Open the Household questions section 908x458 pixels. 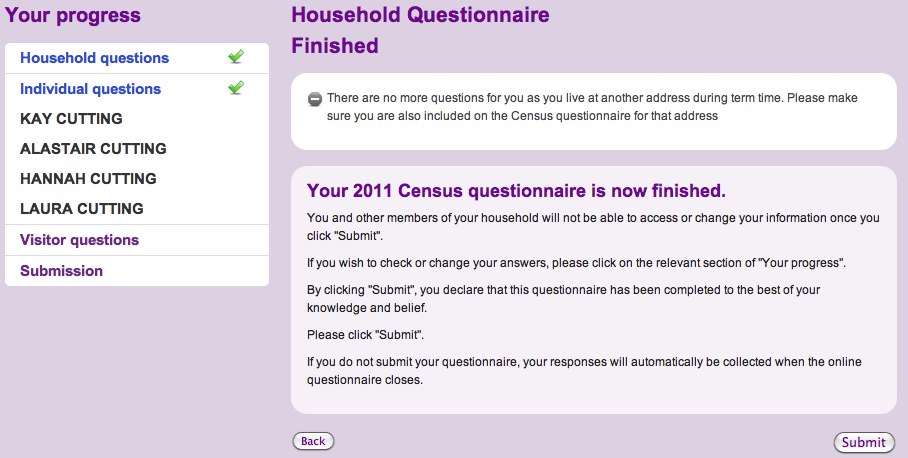point(94,58)
